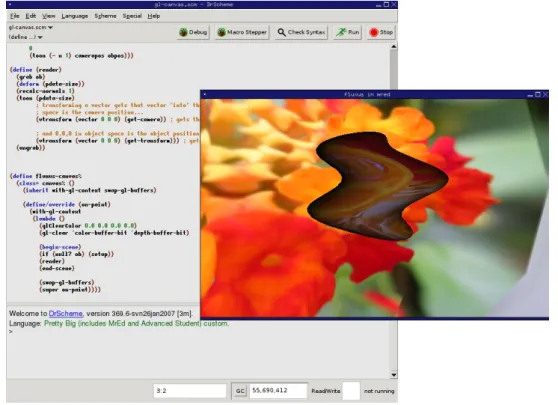
Task: Follow the DrScheme link in interactions
Action: 65,314
